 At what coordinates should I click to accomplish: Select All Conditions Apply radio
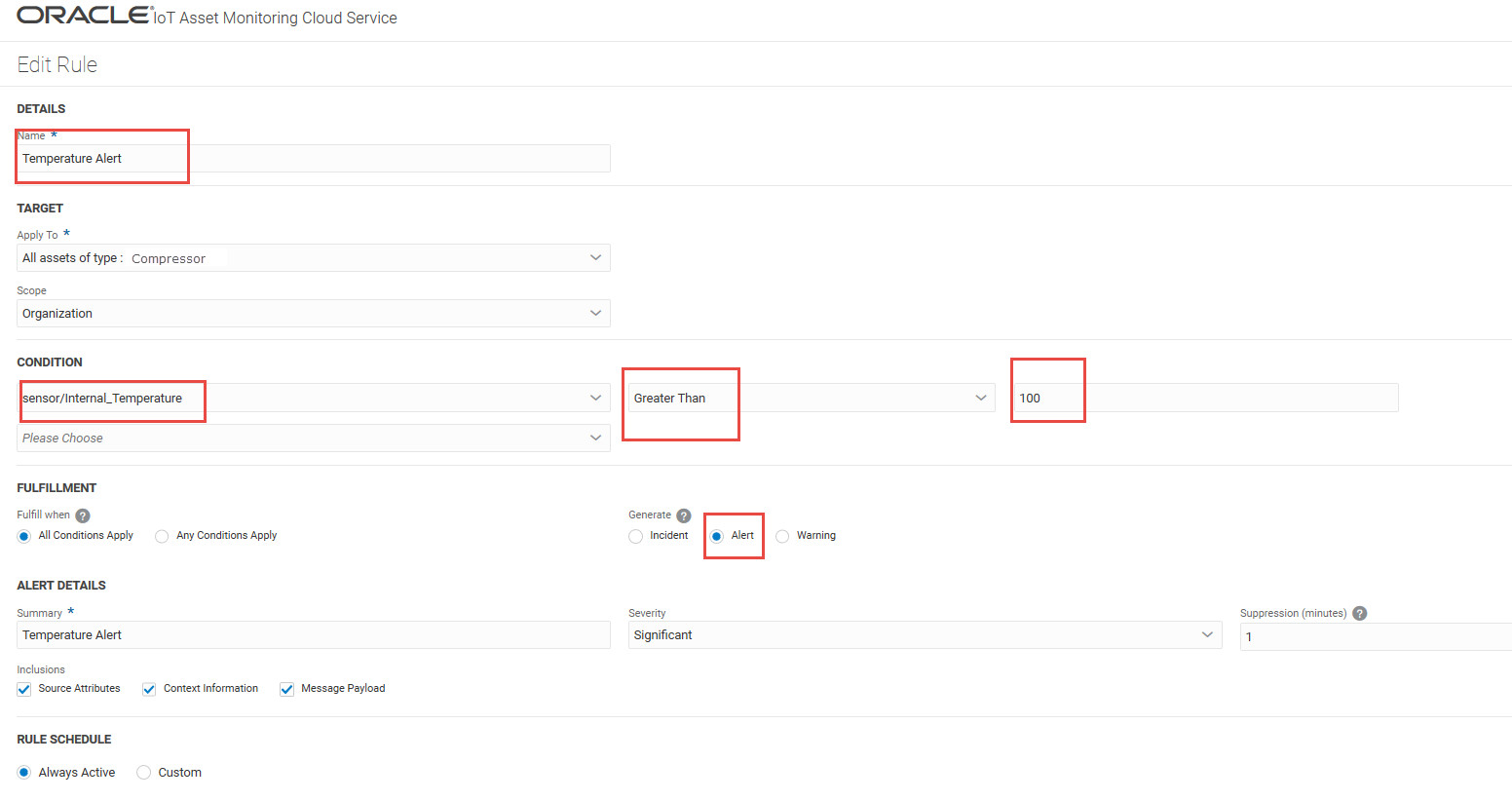tap(24, 536)
